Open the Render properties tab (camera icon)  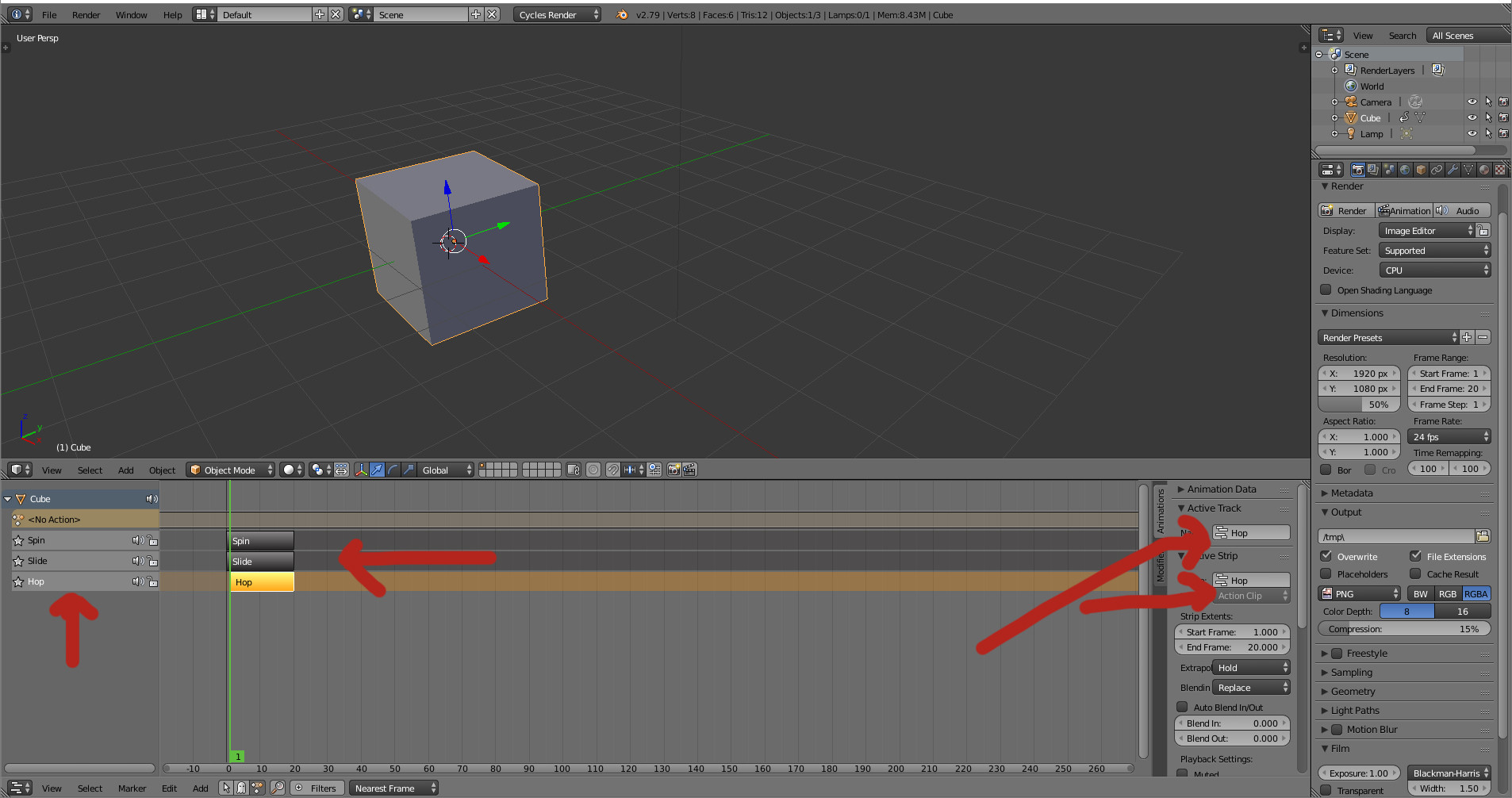point(1358,170)
